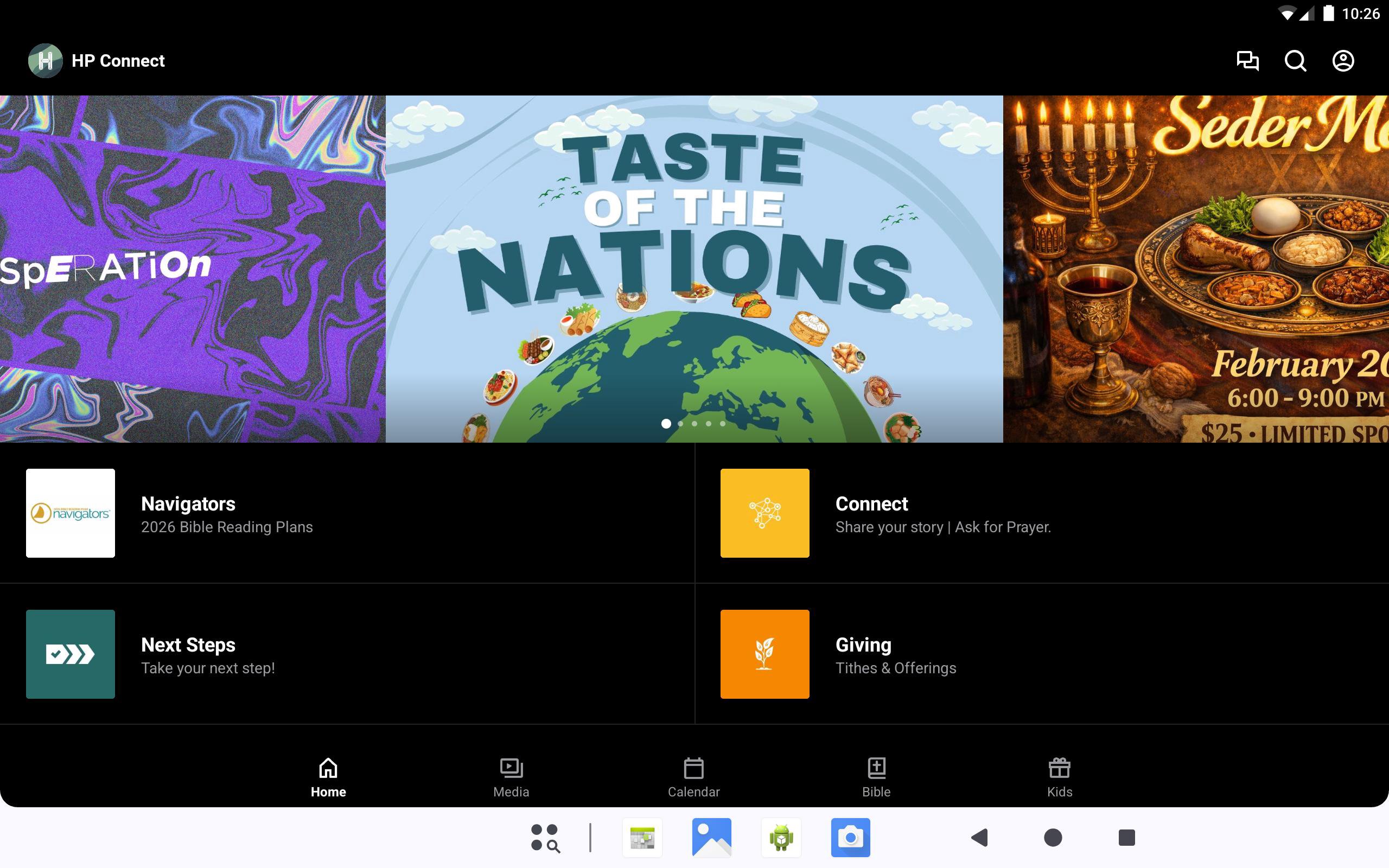Open the messages chat icon

tap(1247, 61)
